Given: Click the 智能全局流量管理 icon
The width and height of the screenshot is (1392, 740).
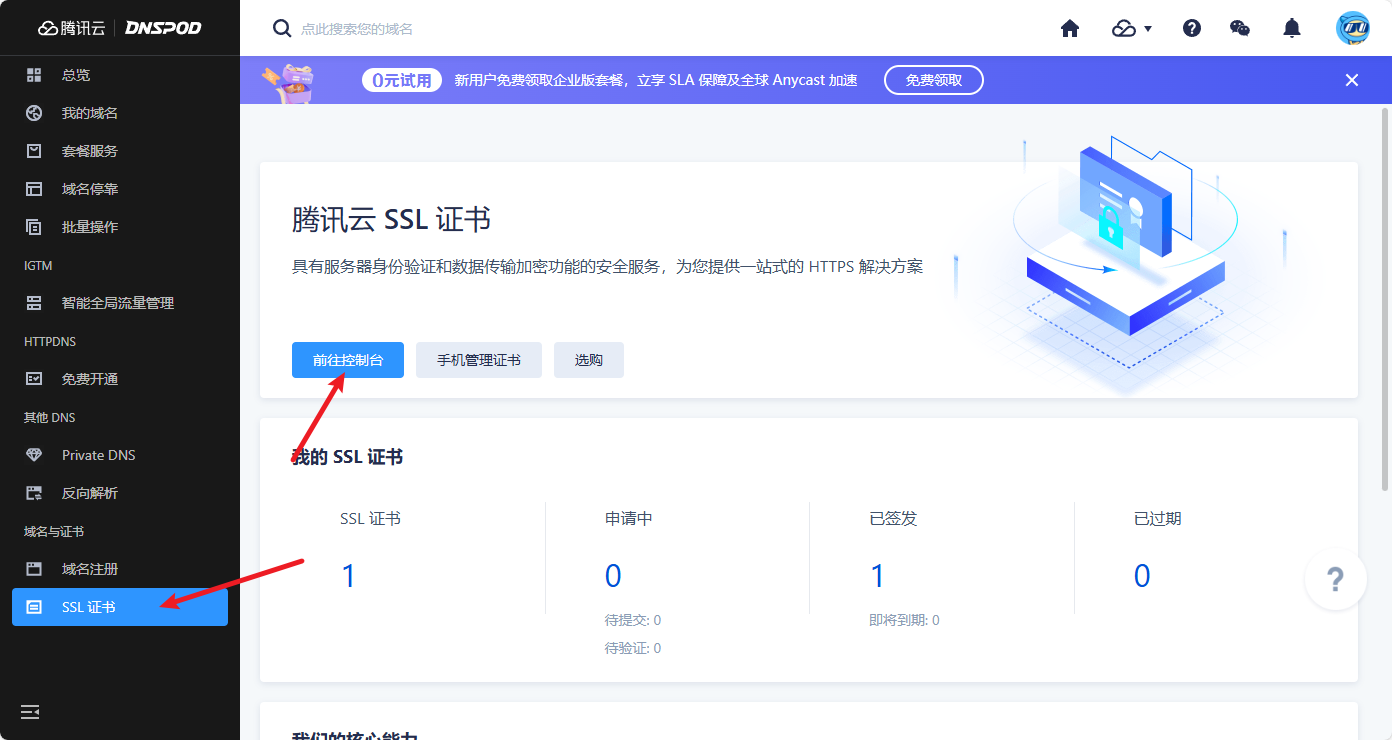Looking at the screenshot, I should (x=34, y=303).
